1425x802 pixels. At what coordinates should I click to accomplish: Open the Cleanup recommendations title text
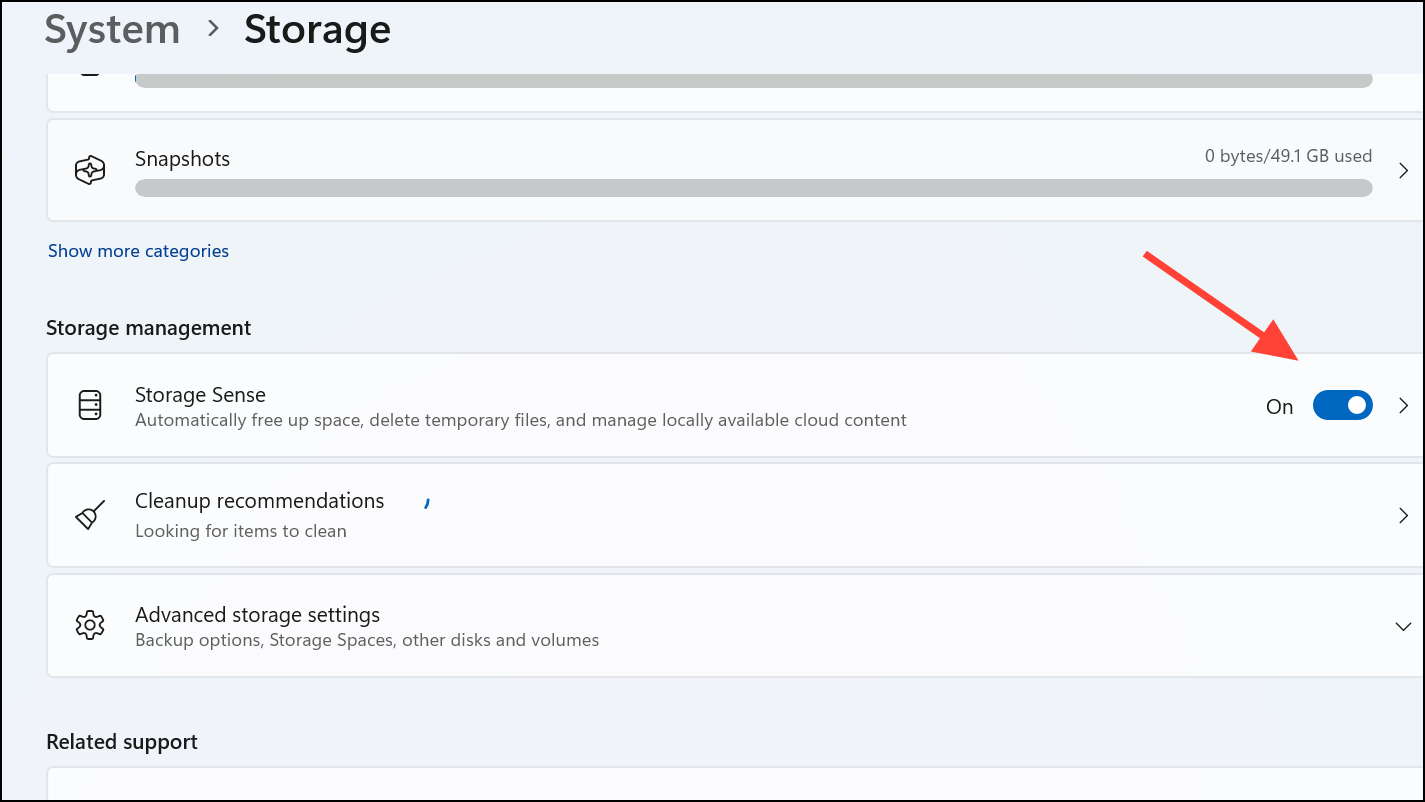(259, 501)
